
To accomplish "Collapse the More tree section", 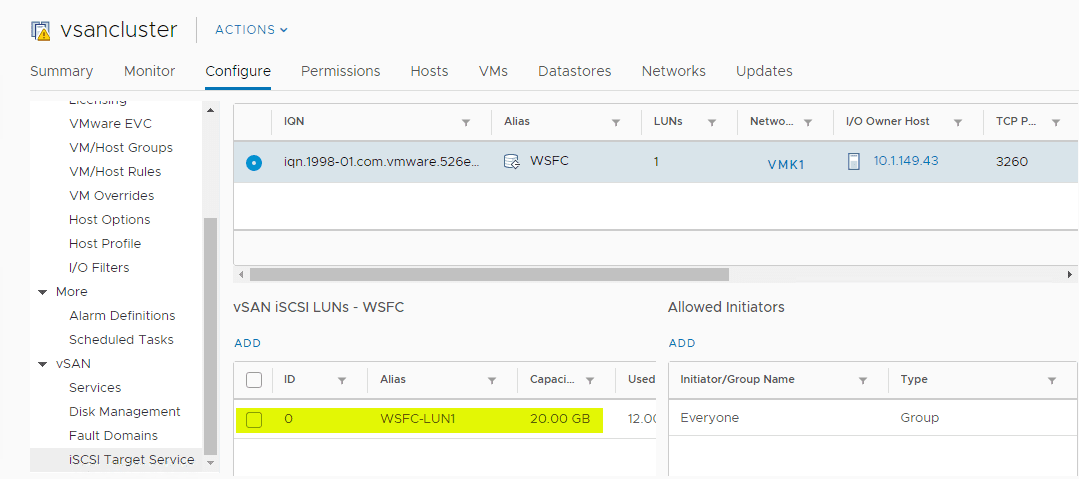I will coord(43,292).
